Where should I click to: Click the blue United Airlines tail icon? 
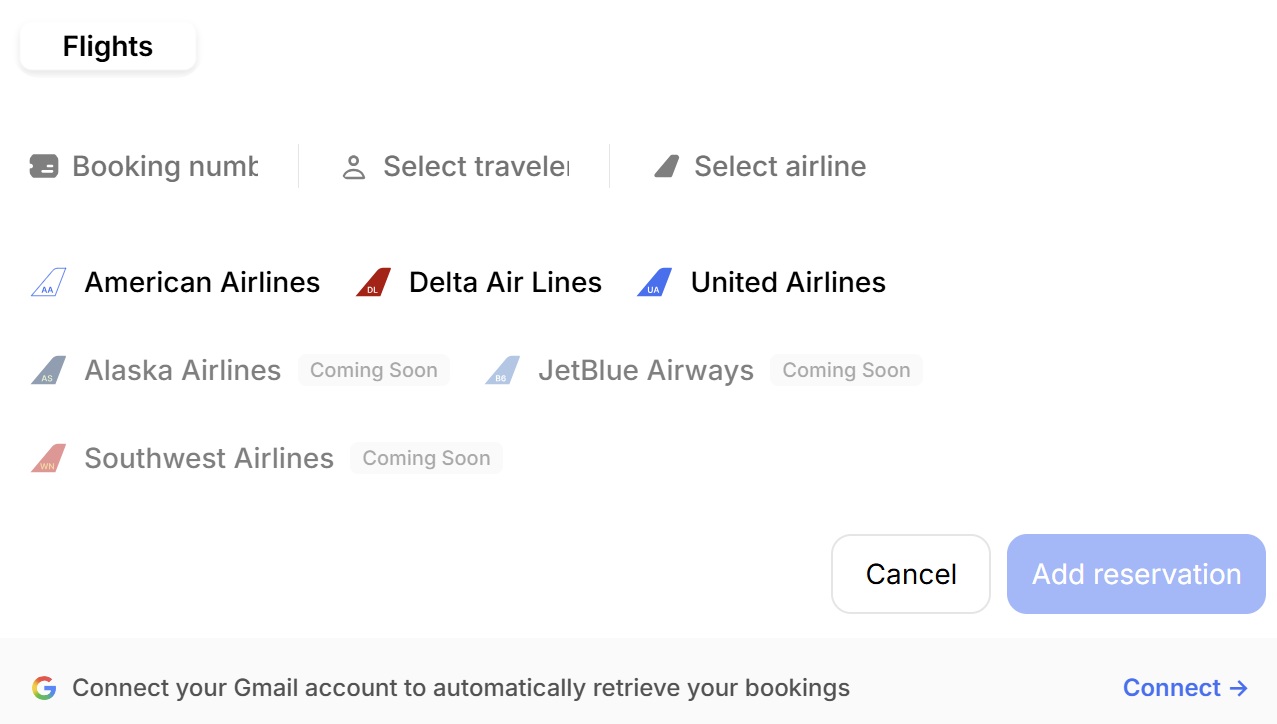655,283
